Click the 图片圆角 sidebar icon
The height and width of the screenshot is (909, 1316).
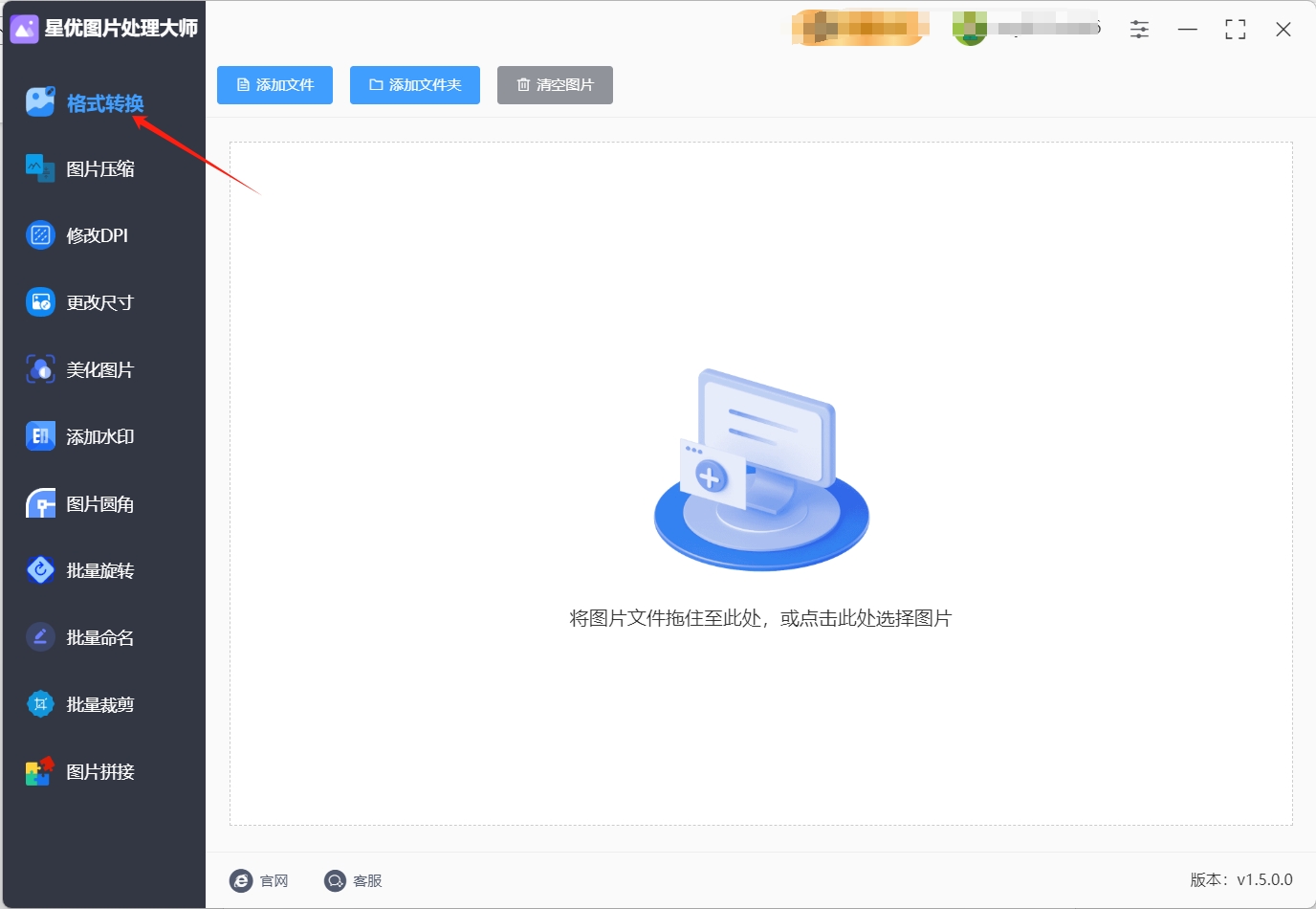40,503
